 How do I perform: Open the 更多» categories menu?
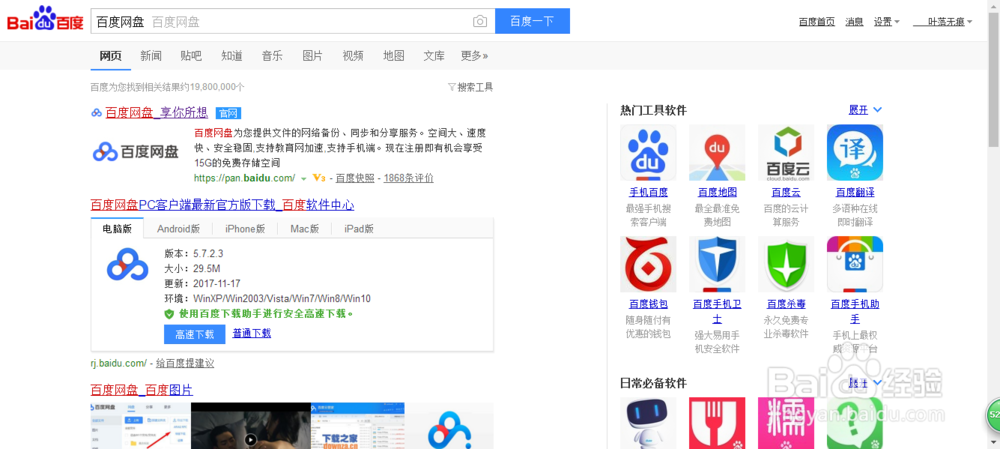474,55
